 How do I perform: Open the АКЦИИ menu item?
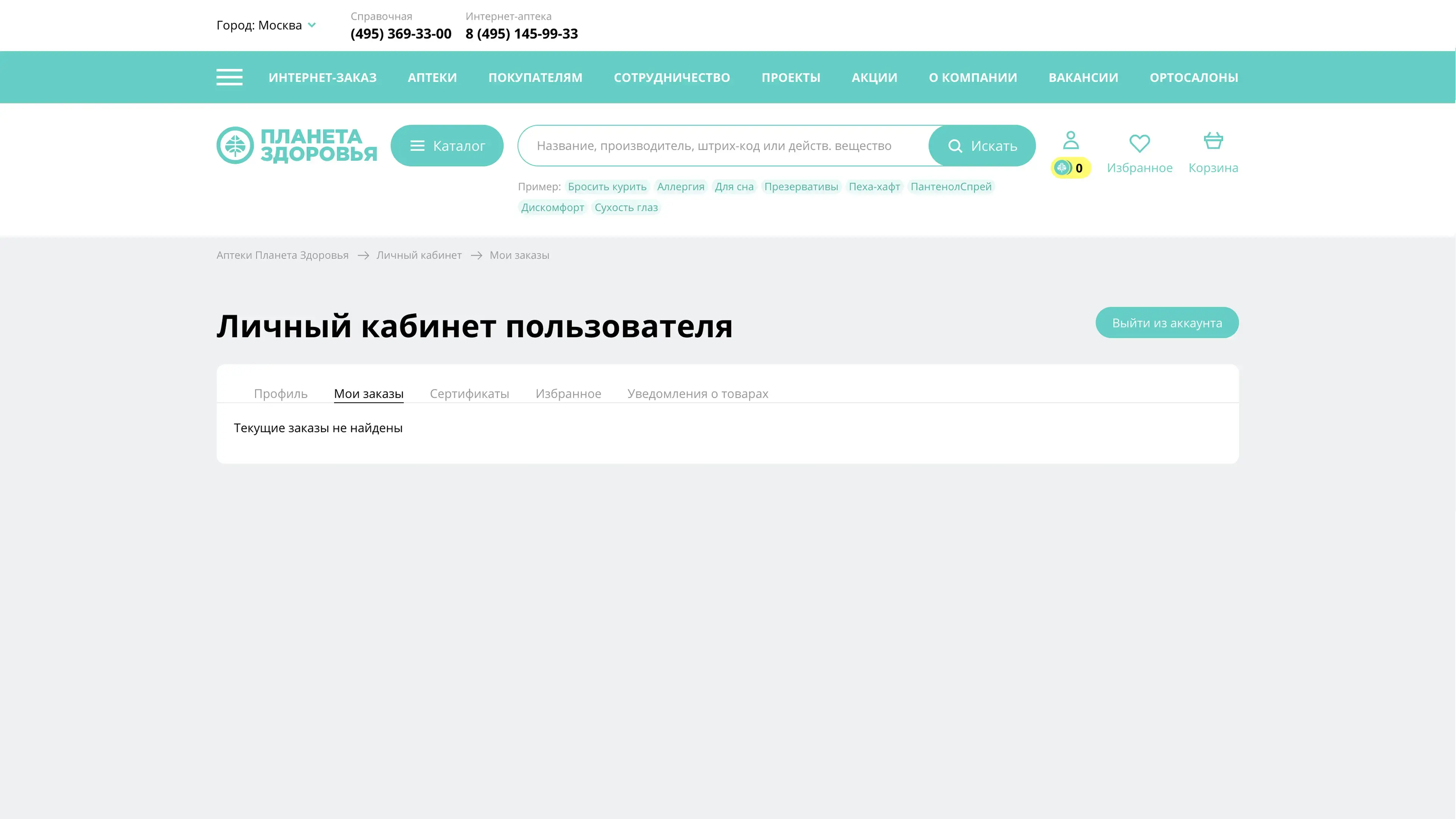point(874,77)
